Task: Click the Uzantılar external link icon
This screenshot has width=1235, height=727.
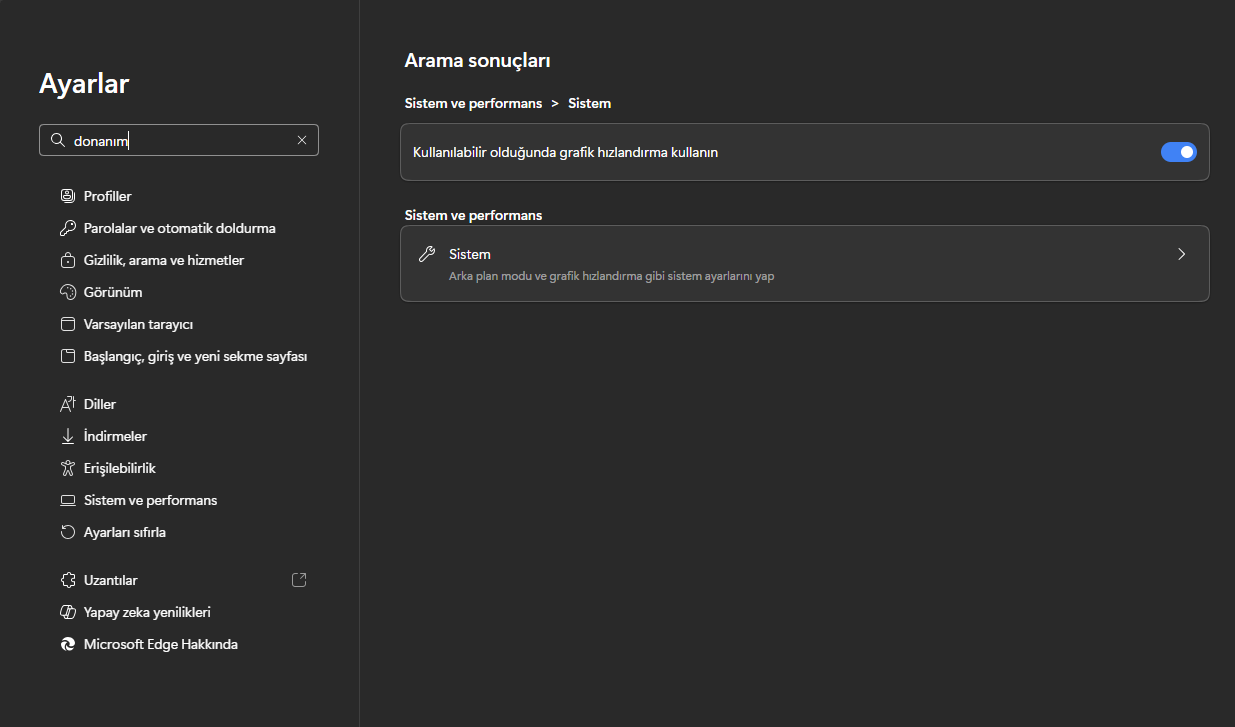Action: (299, 580)
